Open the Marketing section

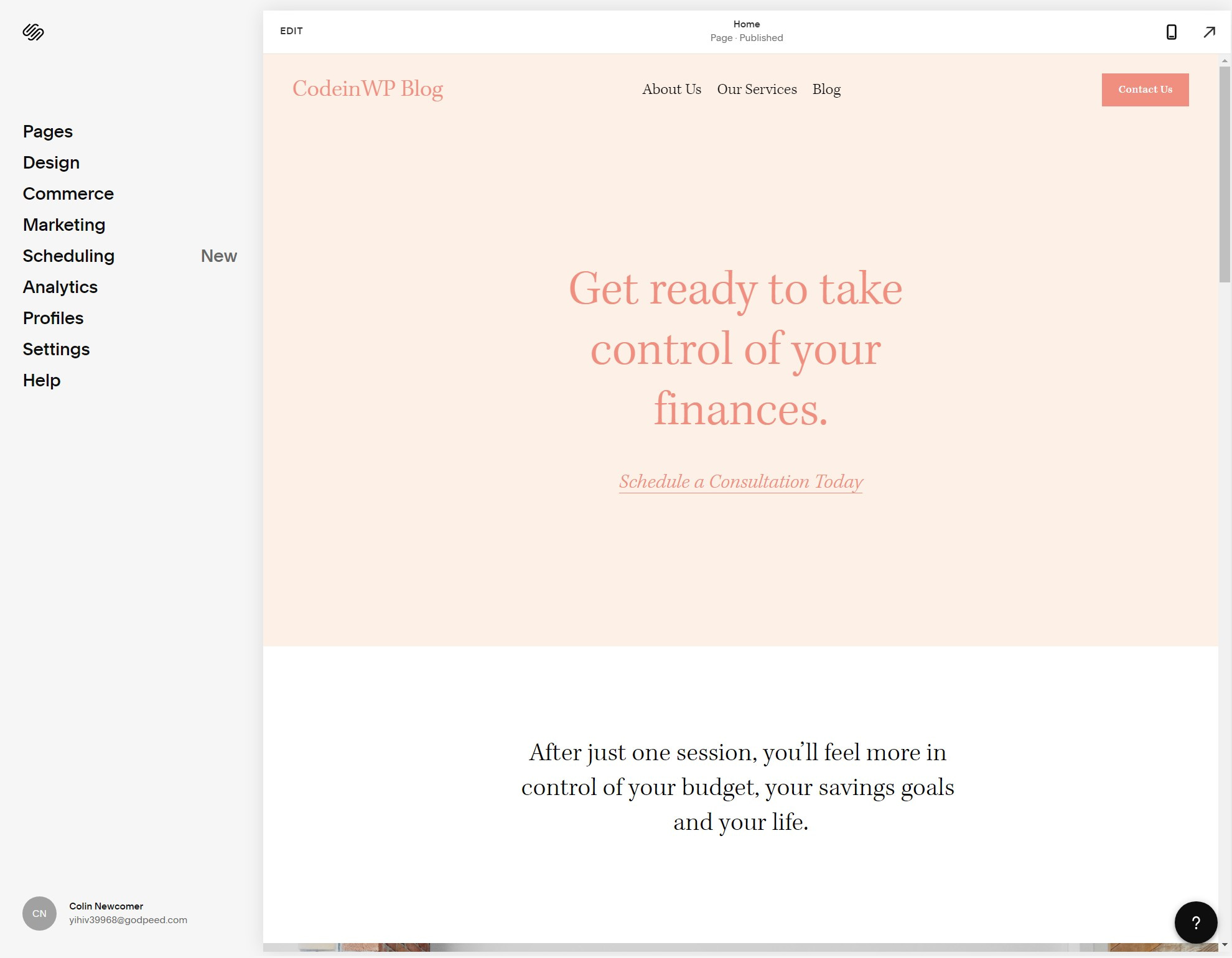pyautogui.click(x=63, y=225)
